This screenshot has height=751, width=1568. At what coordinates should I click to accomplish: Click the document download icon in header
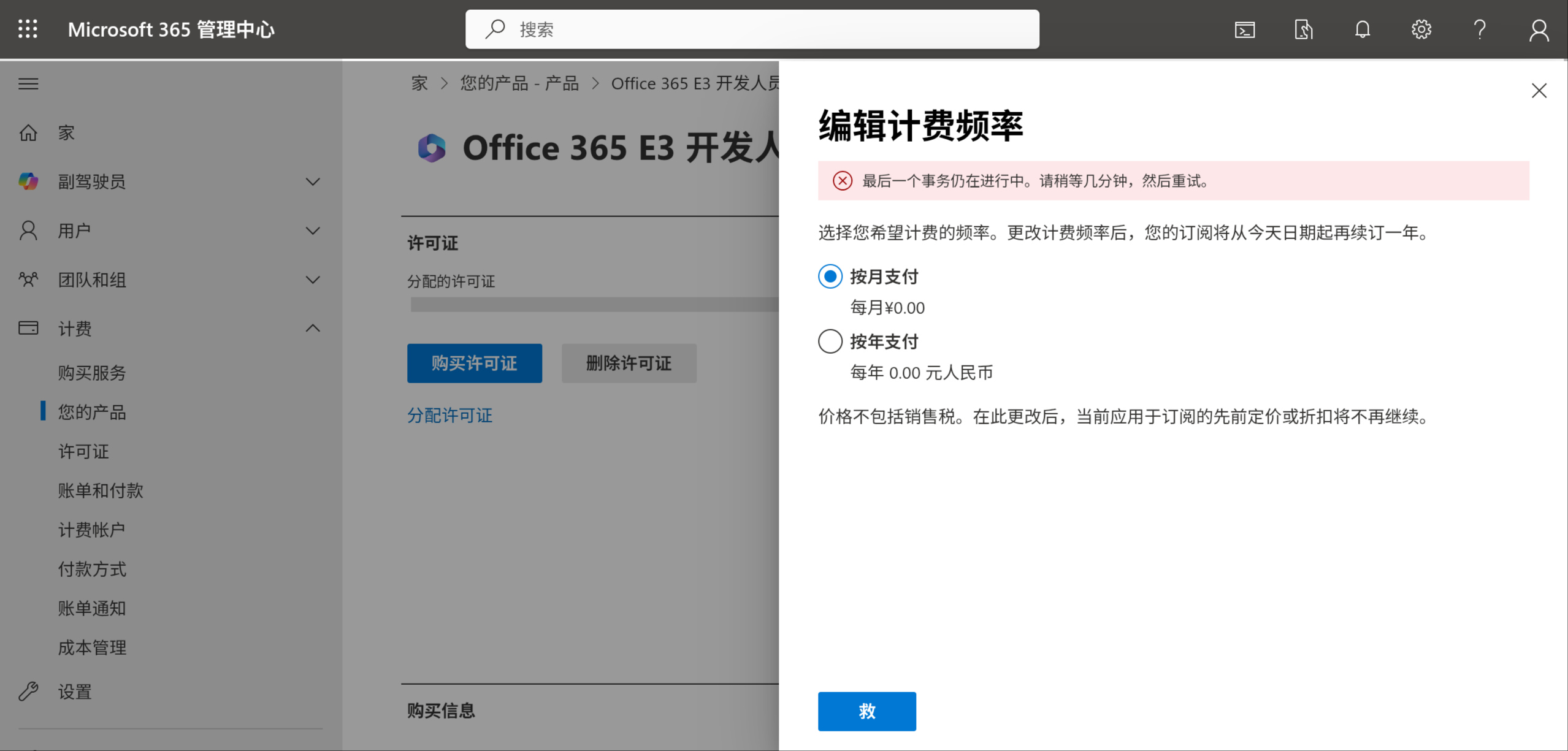(1303, 29)
